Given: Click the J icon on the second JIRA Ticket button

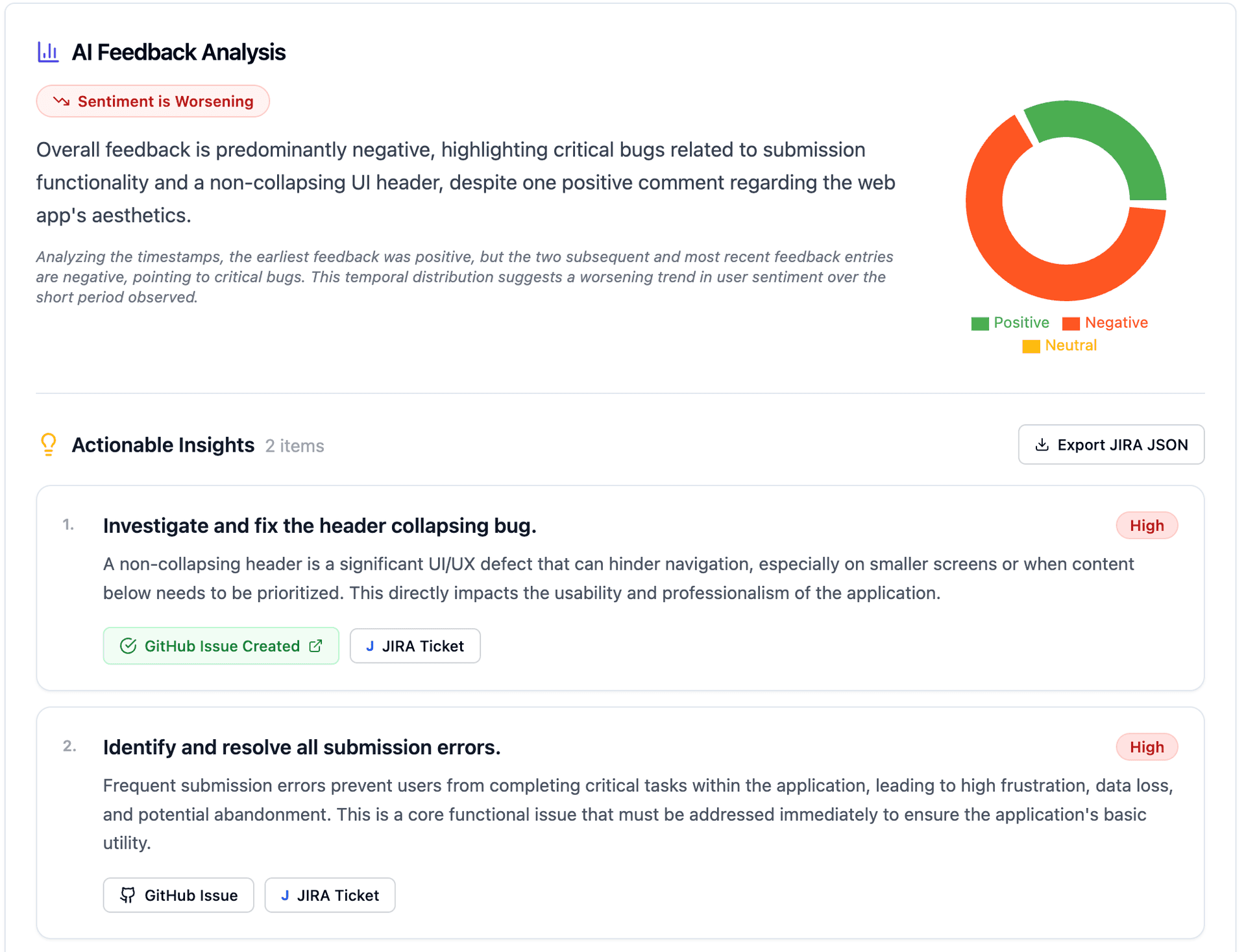Looking at the screenshot, I should tap(285, 895).
